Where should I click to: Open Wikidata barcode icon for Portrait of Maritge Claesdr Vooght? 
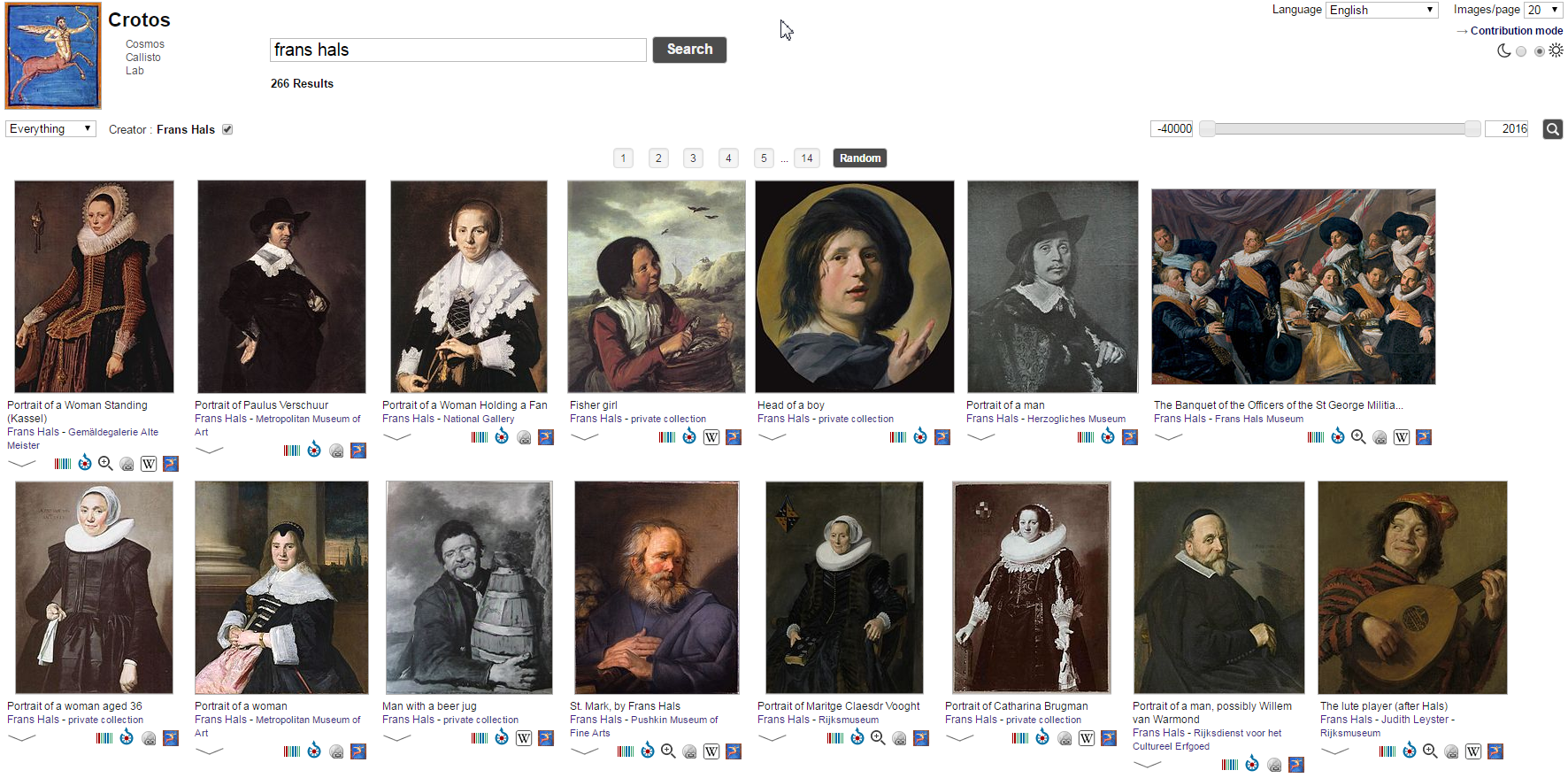tap(835, 738)
